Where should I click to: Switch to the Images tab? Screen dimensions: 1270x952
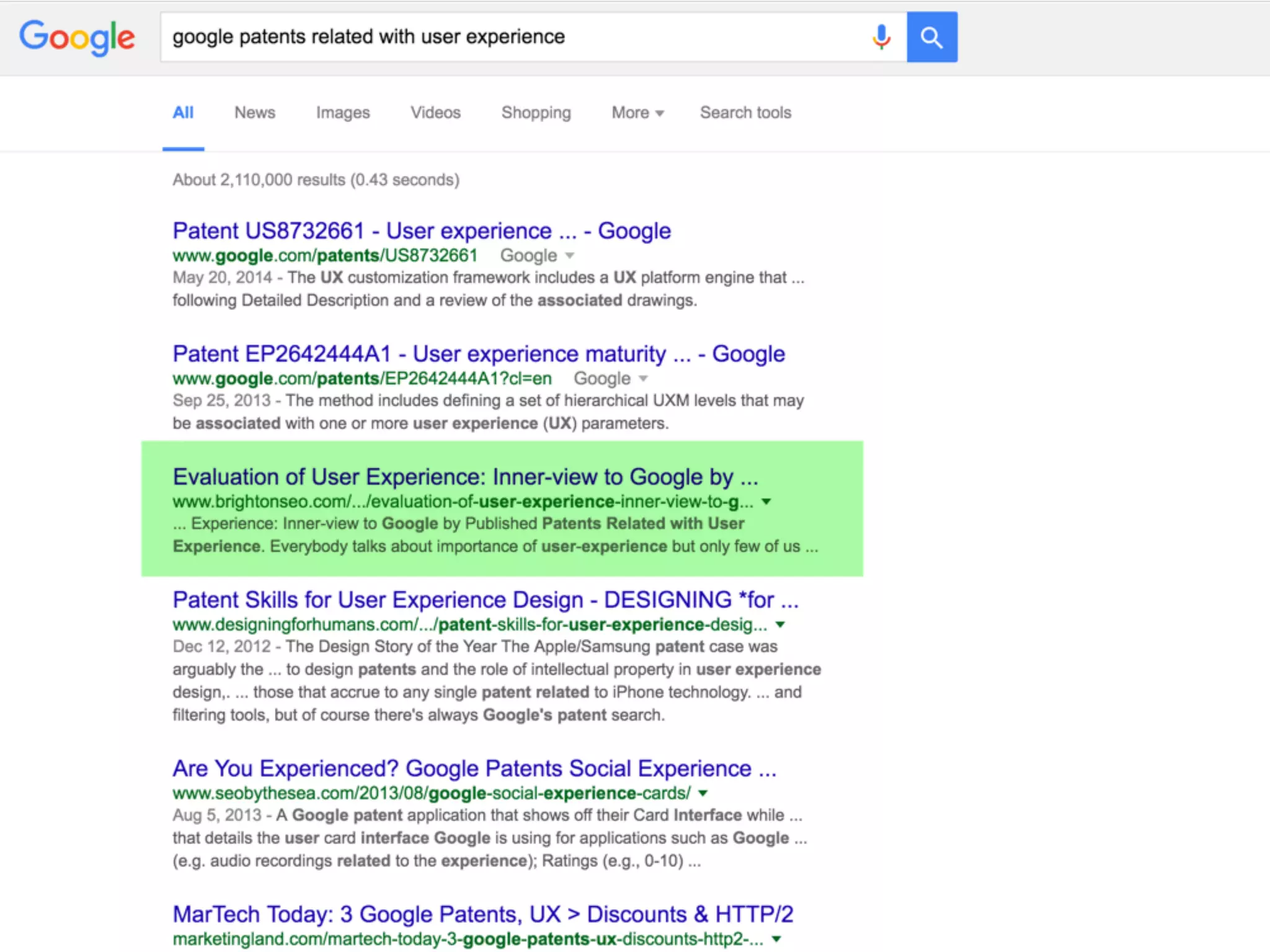(x=342, y=113)
